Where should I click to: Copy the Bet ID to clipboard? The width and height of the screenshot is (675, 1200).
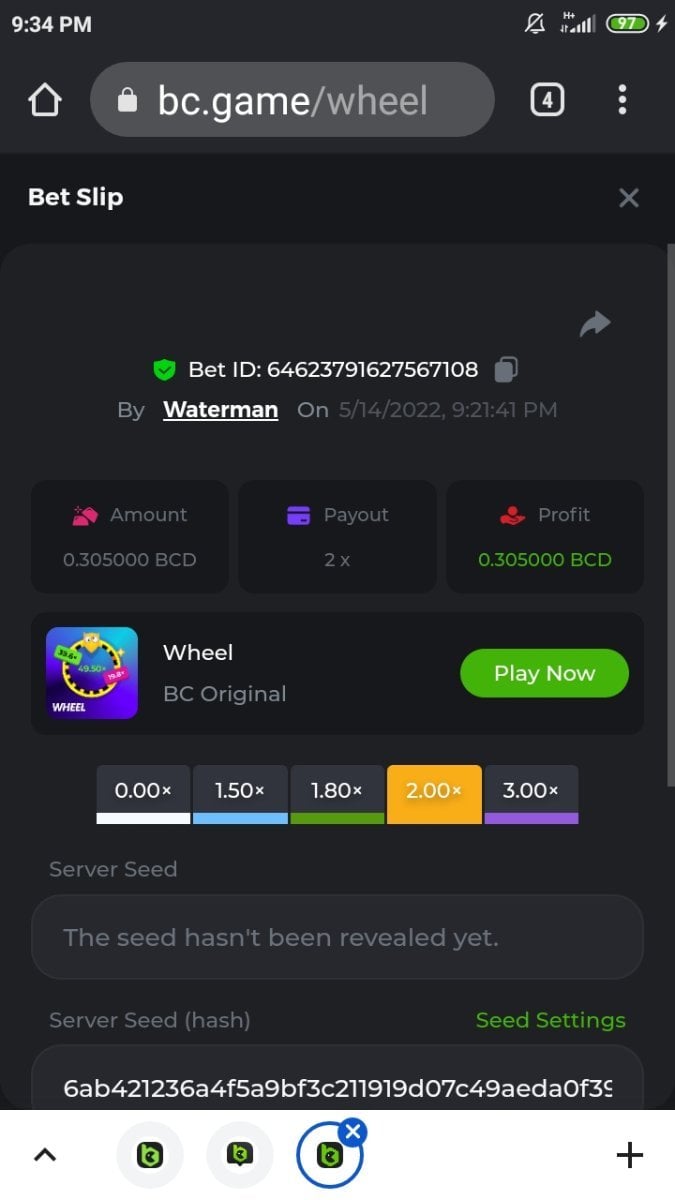(506, 370)
